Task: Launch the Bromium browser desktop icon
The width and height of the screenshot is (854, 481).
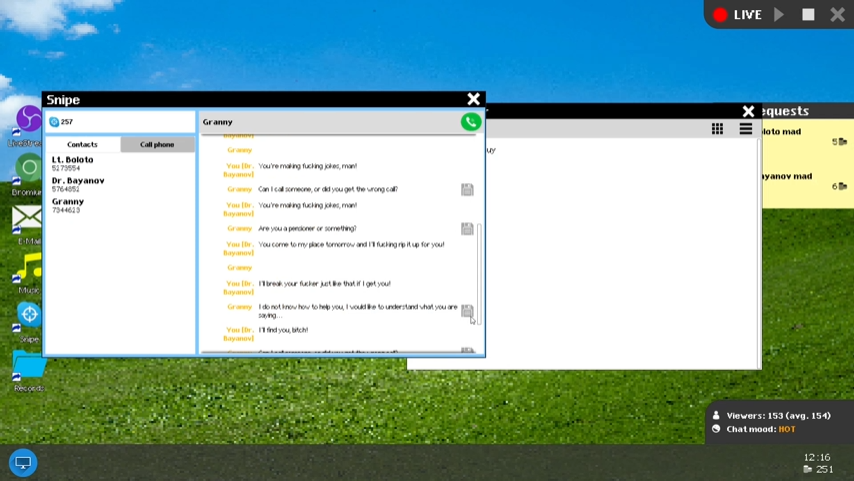Action: coord(28,168)
